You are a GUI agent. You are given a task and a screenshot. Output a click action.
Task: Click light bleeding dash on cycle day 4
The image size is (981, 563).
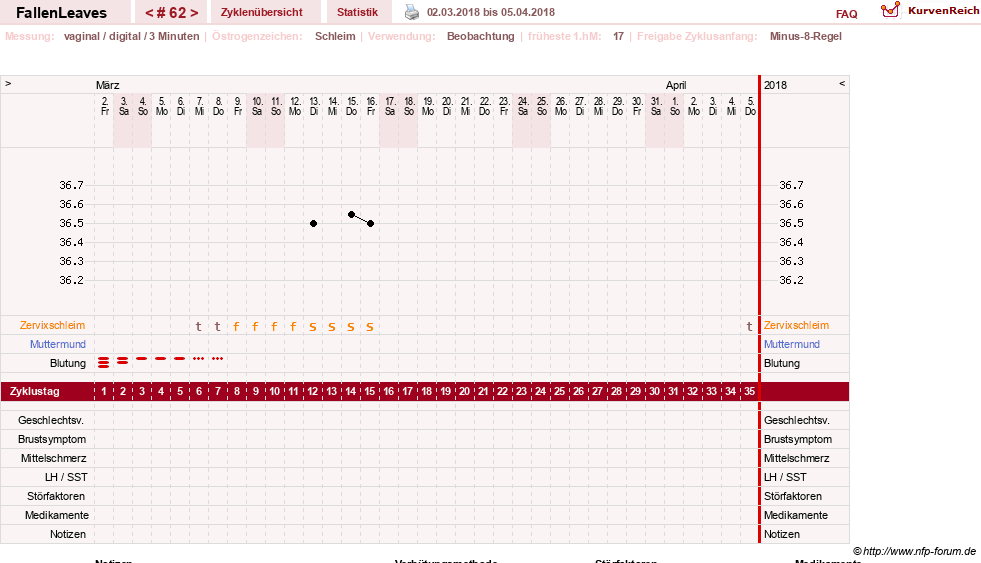click(x=161, y=358)
